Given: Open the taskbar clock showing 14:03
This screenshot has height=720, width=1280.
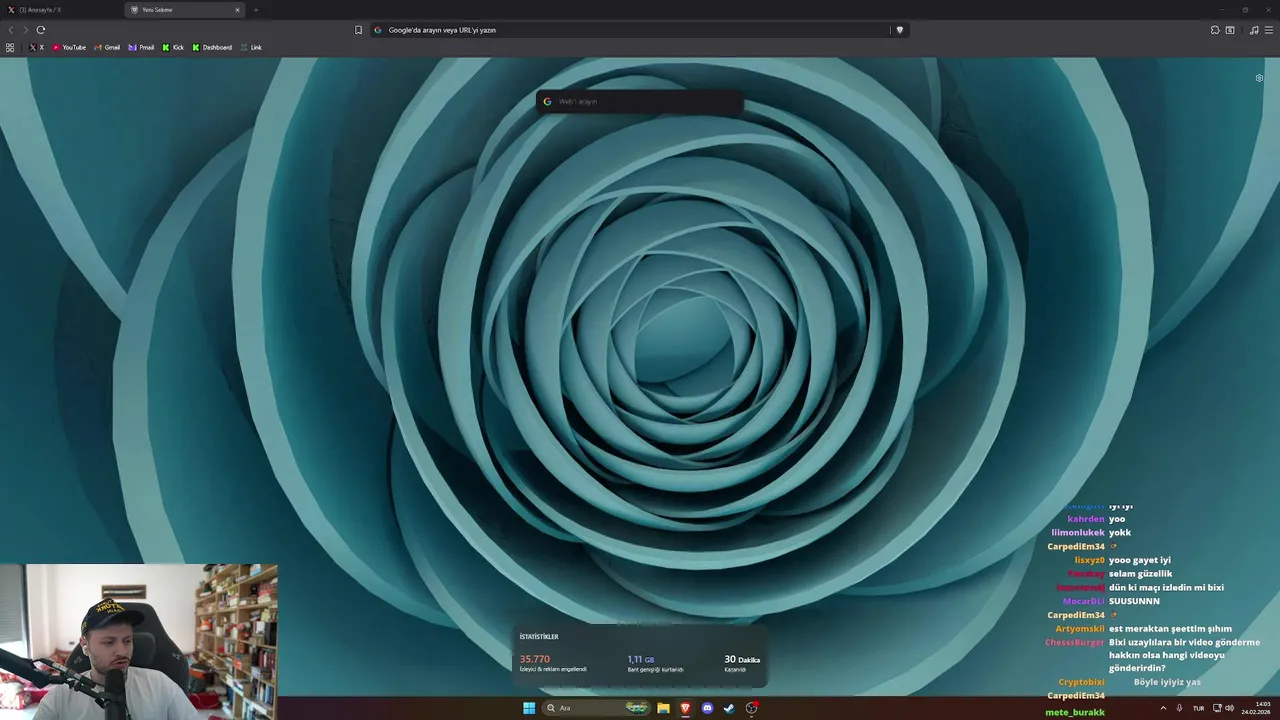Looking at the screenshot, I should coord(1257,708).
